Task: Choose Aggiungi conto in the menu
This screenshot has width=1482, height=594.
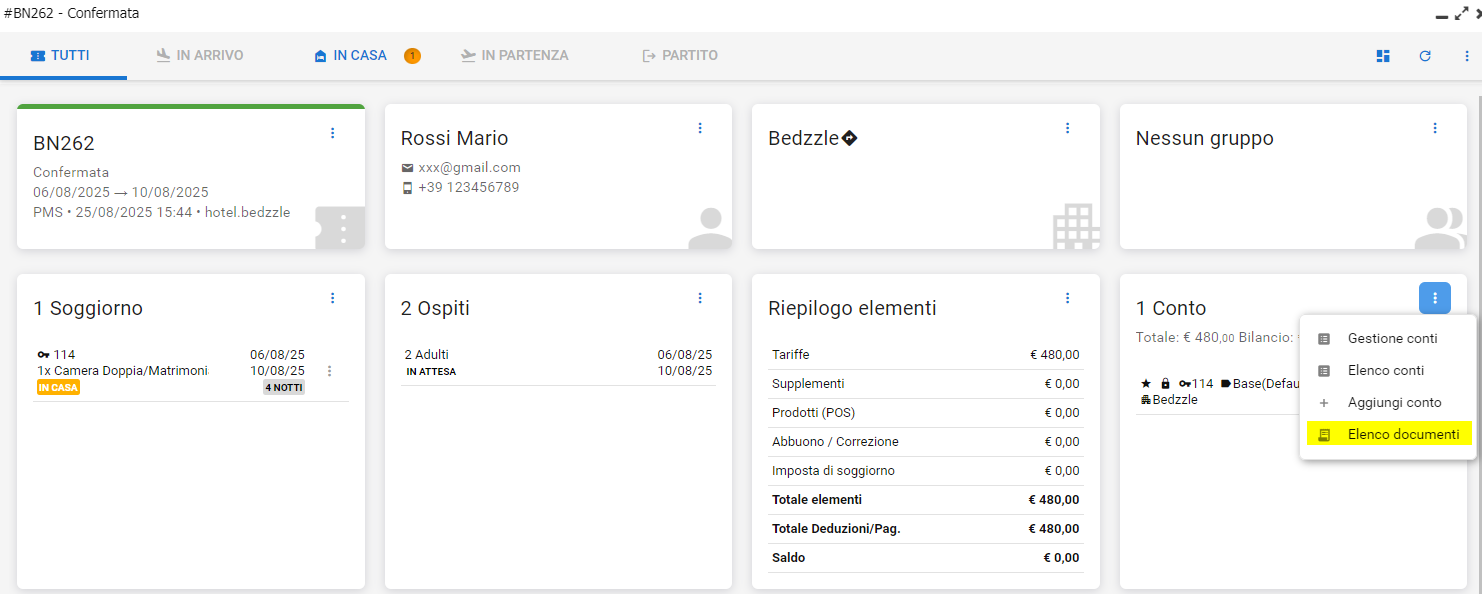Action: point(1394,403)
